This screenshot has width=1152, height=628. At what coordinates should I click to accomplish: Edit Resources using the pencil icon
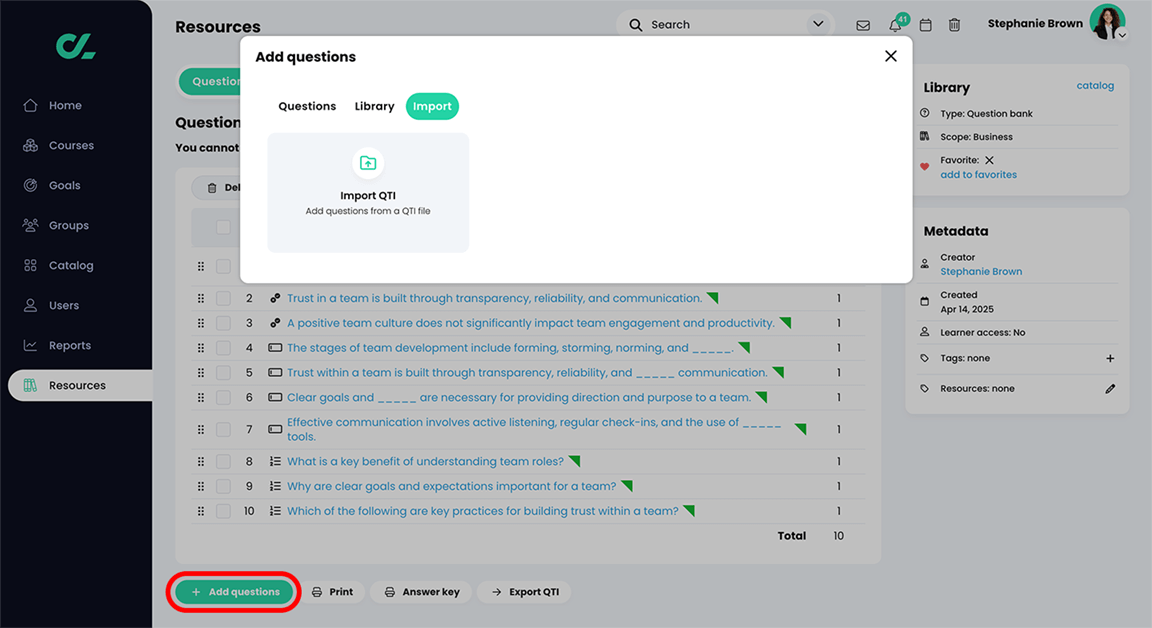pos(1110,388)
